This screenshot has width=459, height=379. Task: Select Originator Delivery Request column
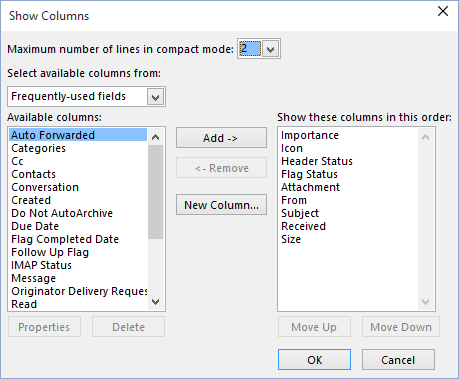pyautogui.click(x=78, y=291)
